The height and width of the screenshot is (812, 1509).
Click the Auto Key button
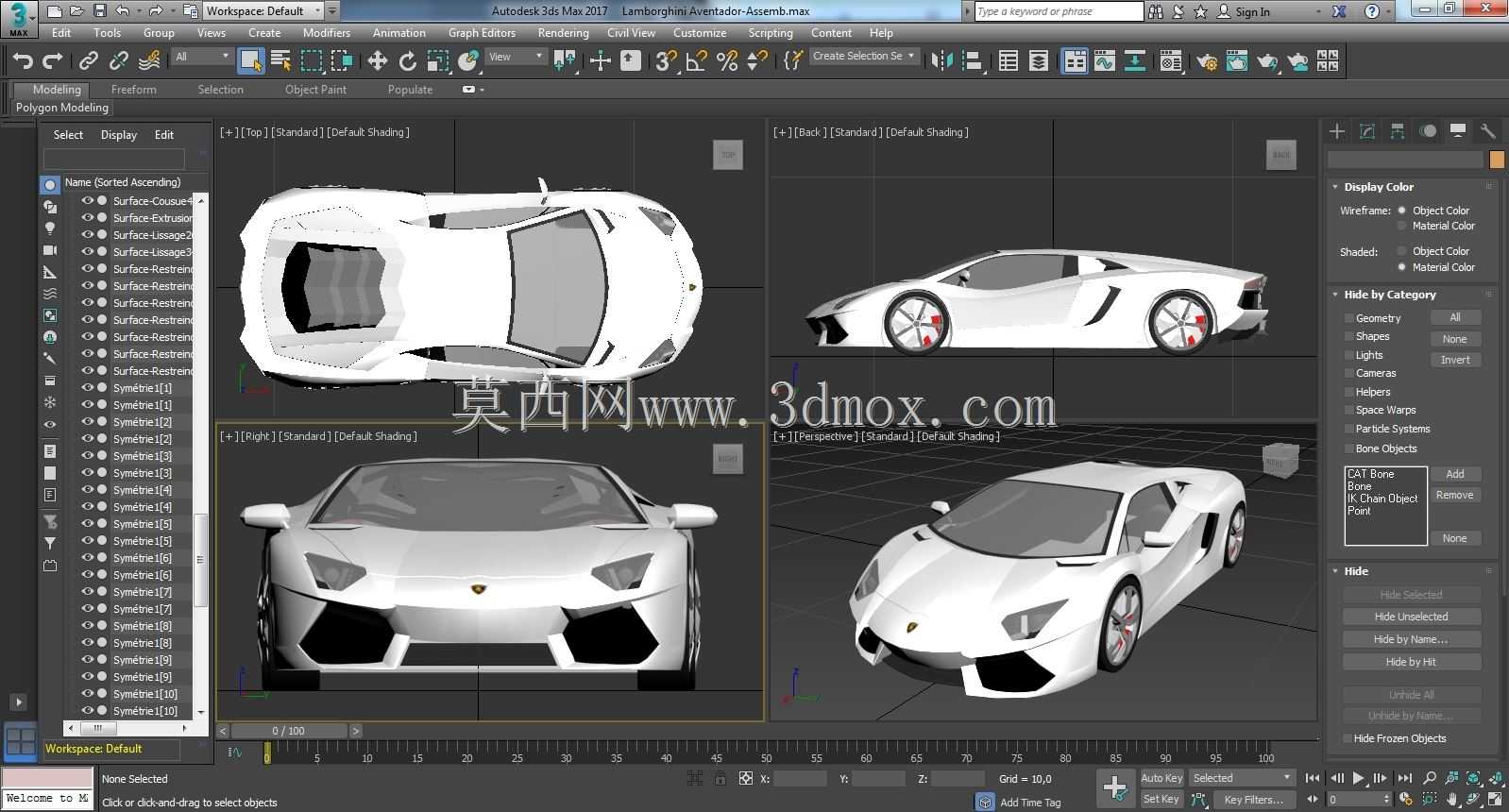(1161, 778)
